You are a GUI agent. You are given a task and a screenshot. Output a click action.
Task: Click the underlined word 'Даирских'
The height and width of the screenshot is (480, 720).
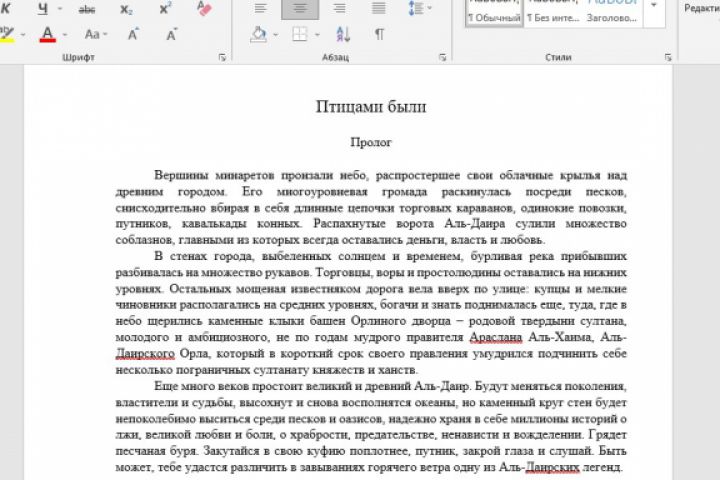[552, 467]
